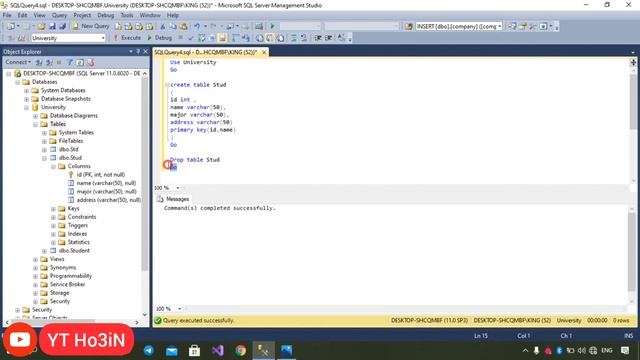Select the Indexes folder in the tree
Screen dimensions: 640x360
tap(77, 234)
